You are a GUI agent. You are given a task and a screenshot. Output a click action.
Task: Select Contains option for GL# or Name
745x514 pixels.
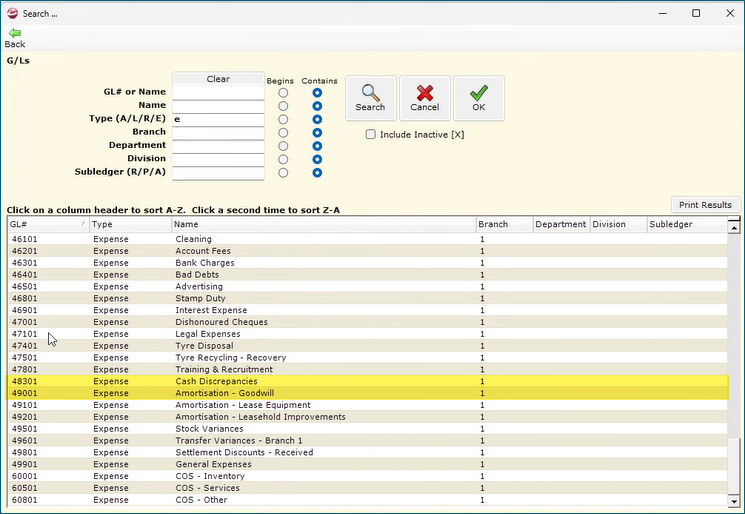click(317, 93)
